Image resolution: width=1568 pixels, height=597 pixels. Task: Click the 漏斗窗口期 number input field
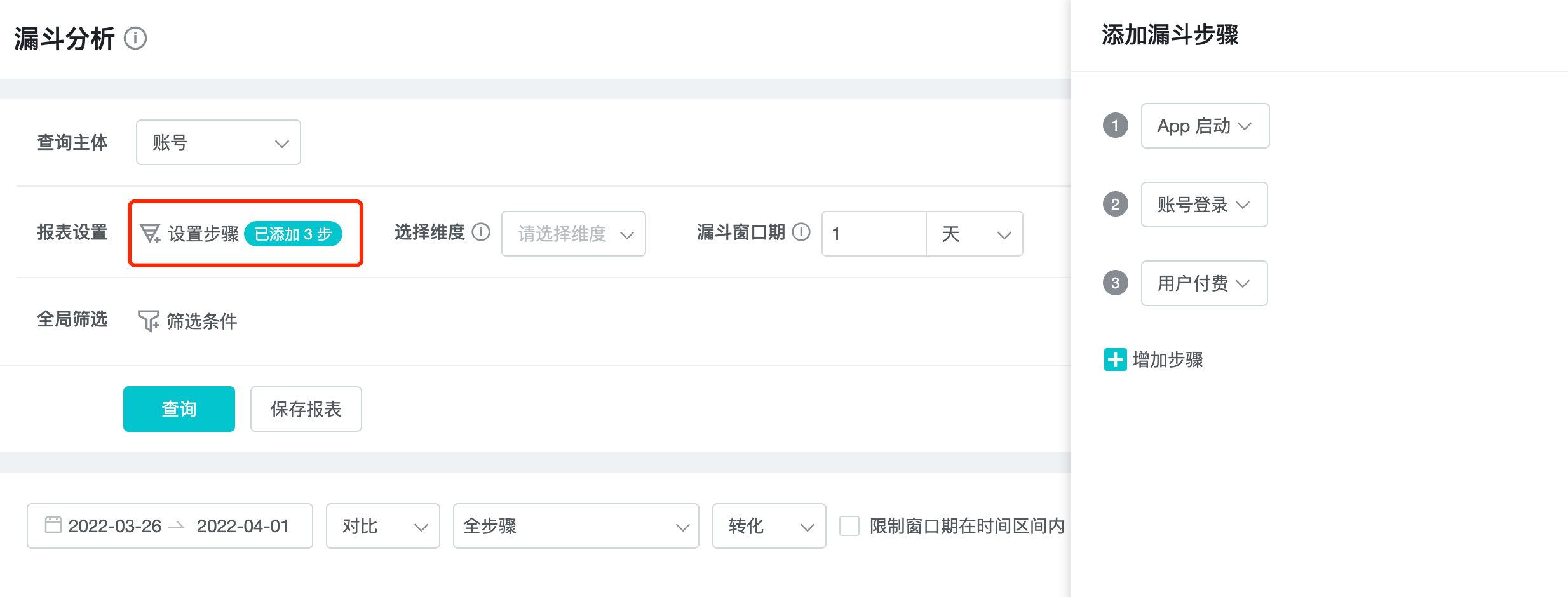(x=874, y=234)
